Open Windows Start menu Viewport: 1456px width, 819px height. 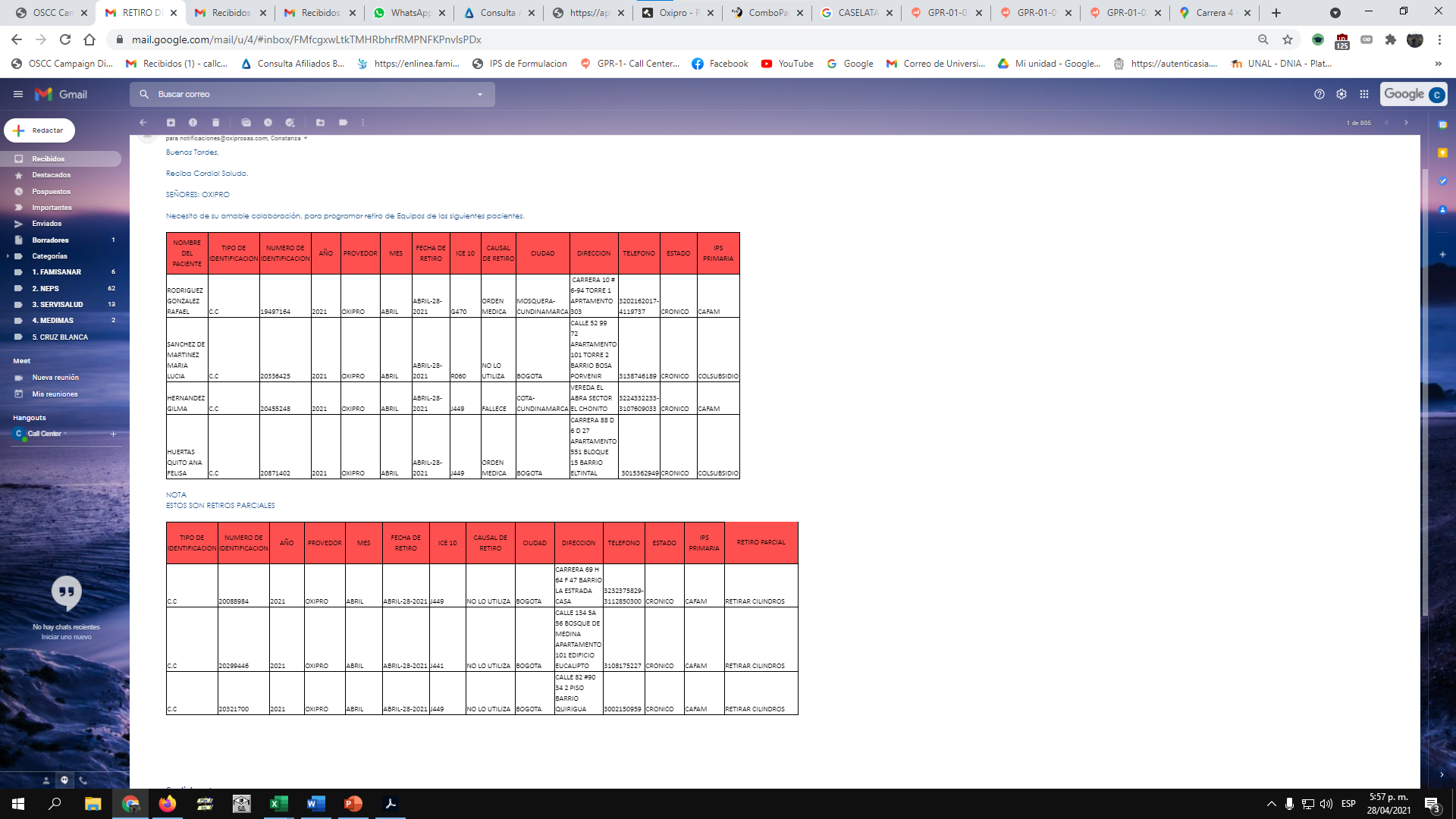coord(18,804)
